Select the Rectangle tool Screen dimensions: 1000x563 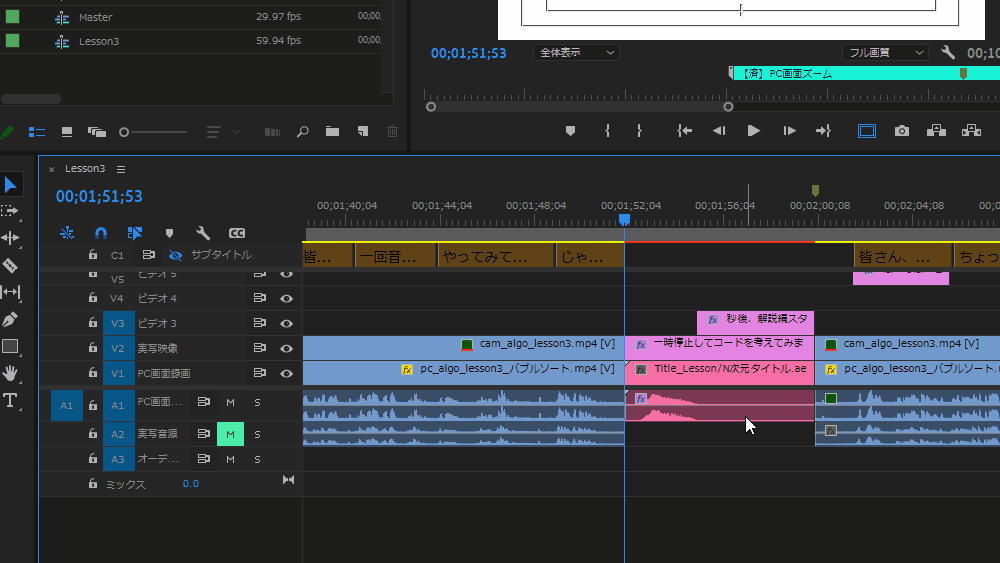click(10, 346)
